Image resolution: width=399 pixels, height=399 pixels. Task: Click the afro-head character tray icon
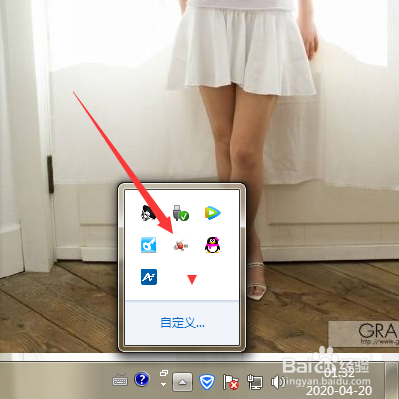(148, 213)
